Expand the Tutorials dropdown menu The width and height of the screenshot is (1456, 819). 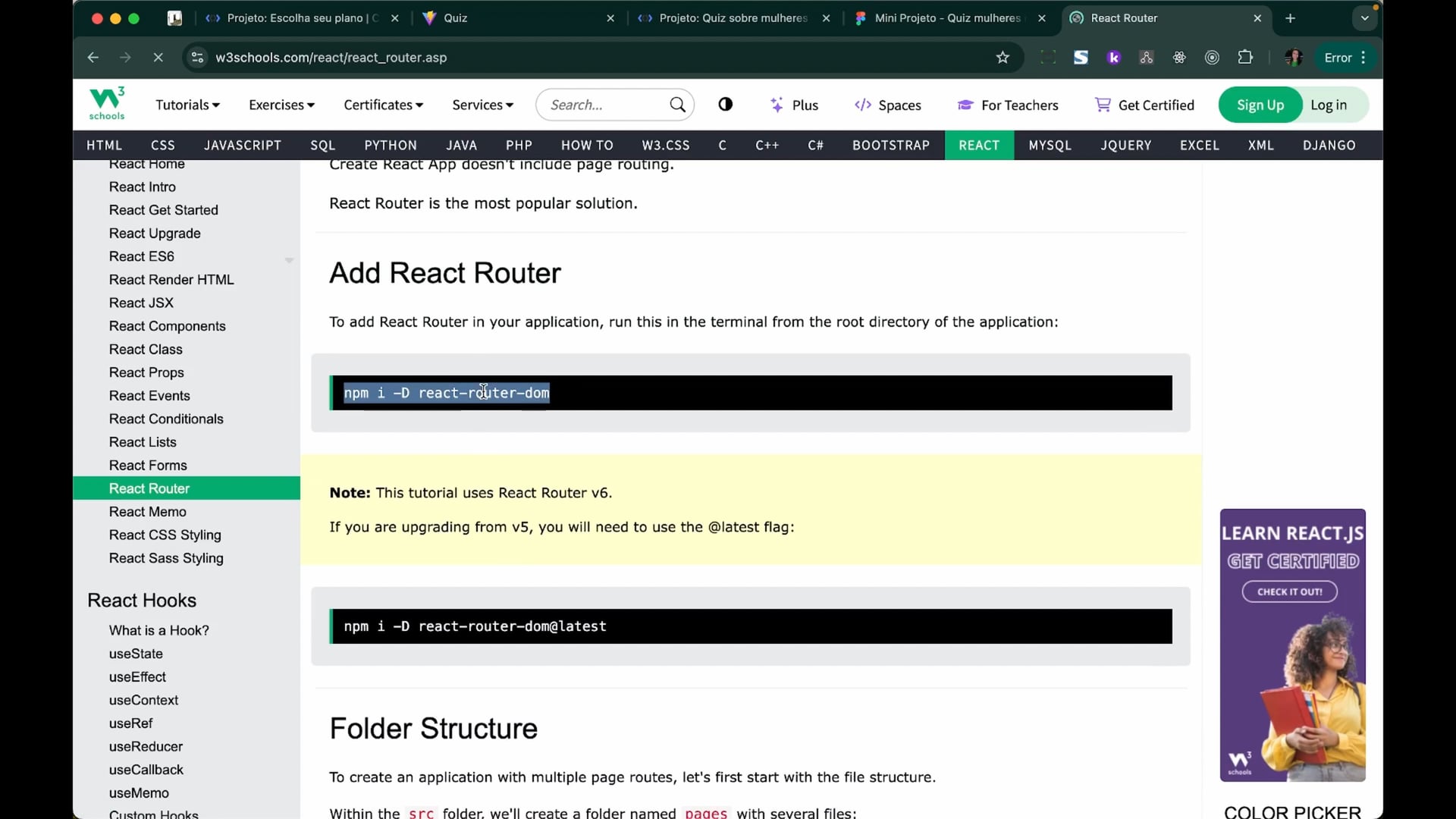[x=187, y=105]
